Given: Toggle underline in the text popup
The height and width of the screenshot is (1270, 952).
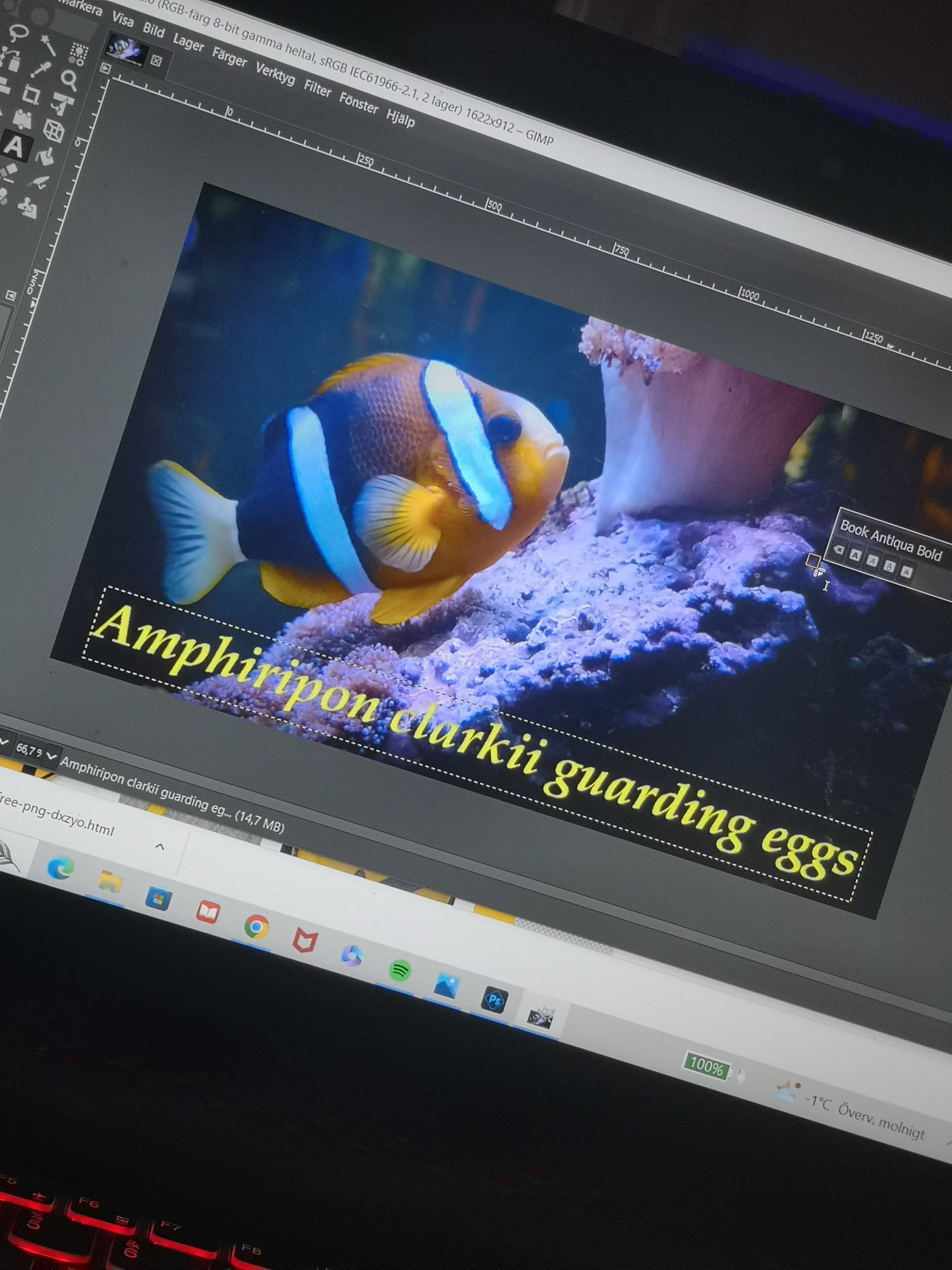Looking at the screenshot, I should (889, 567).
